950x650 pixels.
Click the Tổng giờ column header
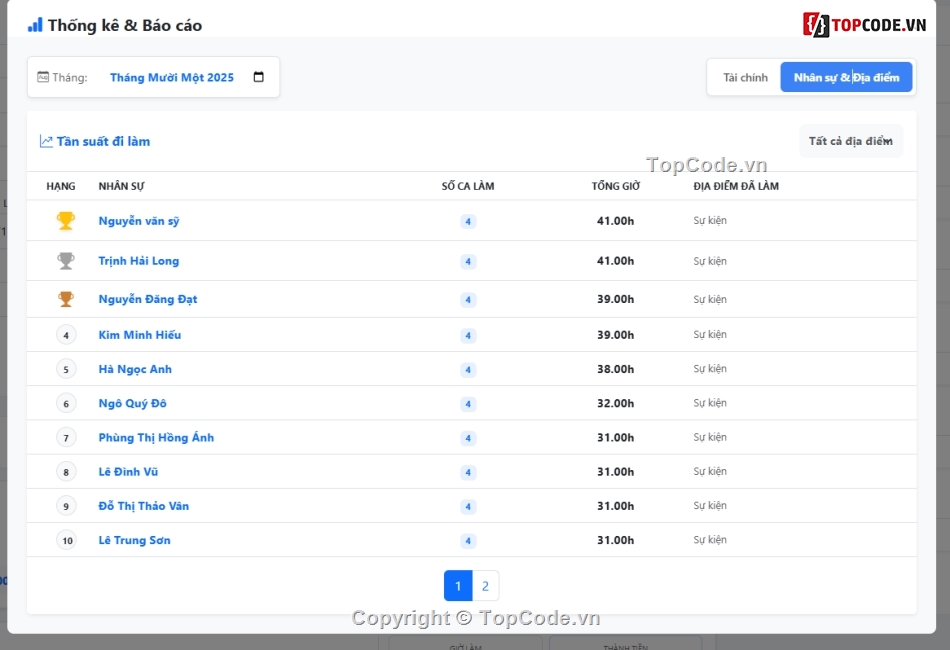tap(615, 186)
